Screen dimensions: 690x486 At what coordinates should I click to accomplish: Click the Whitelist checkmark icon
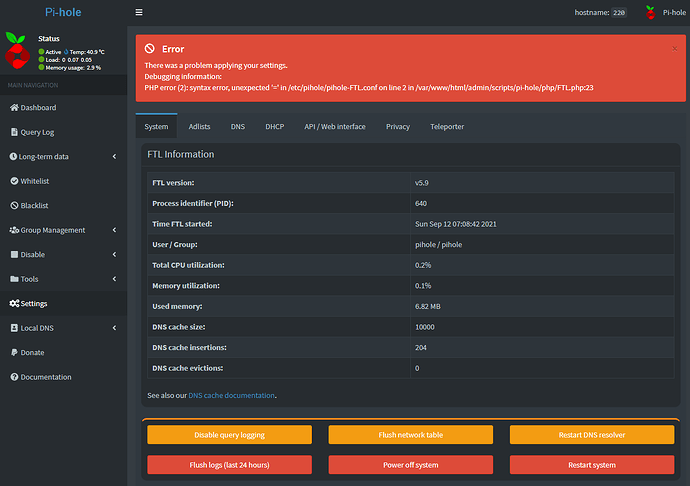pyautogui.click(x=14, y=181)
